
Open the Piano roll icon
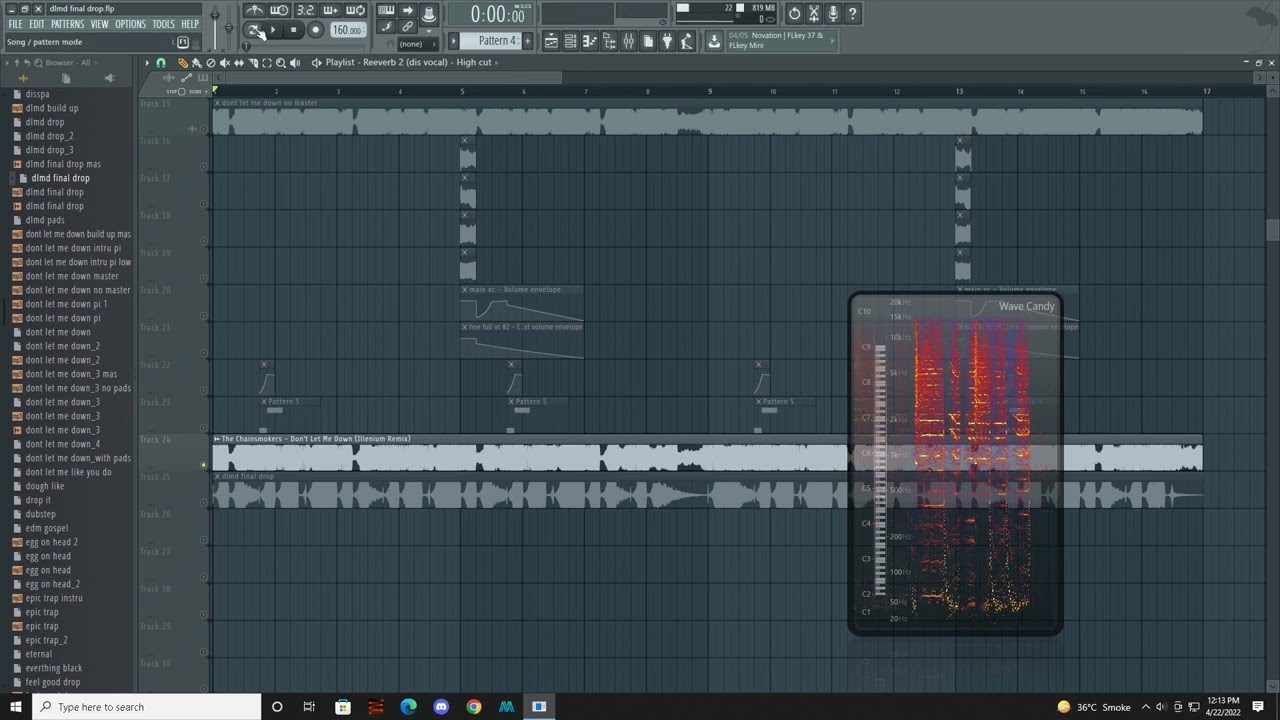[x=589, y=41]
